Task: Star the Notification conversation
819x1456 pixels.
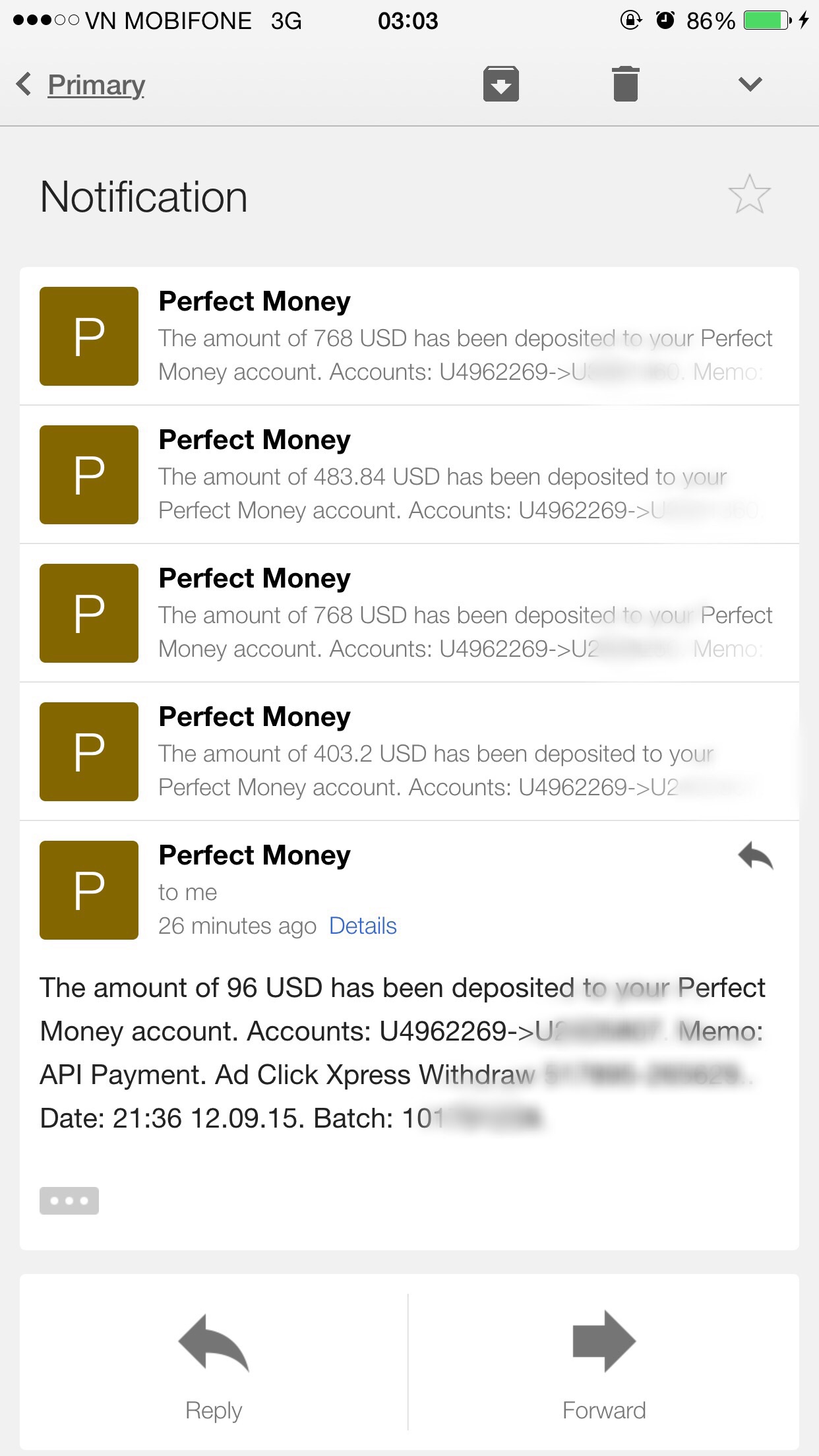Action: tap(749, 195)
